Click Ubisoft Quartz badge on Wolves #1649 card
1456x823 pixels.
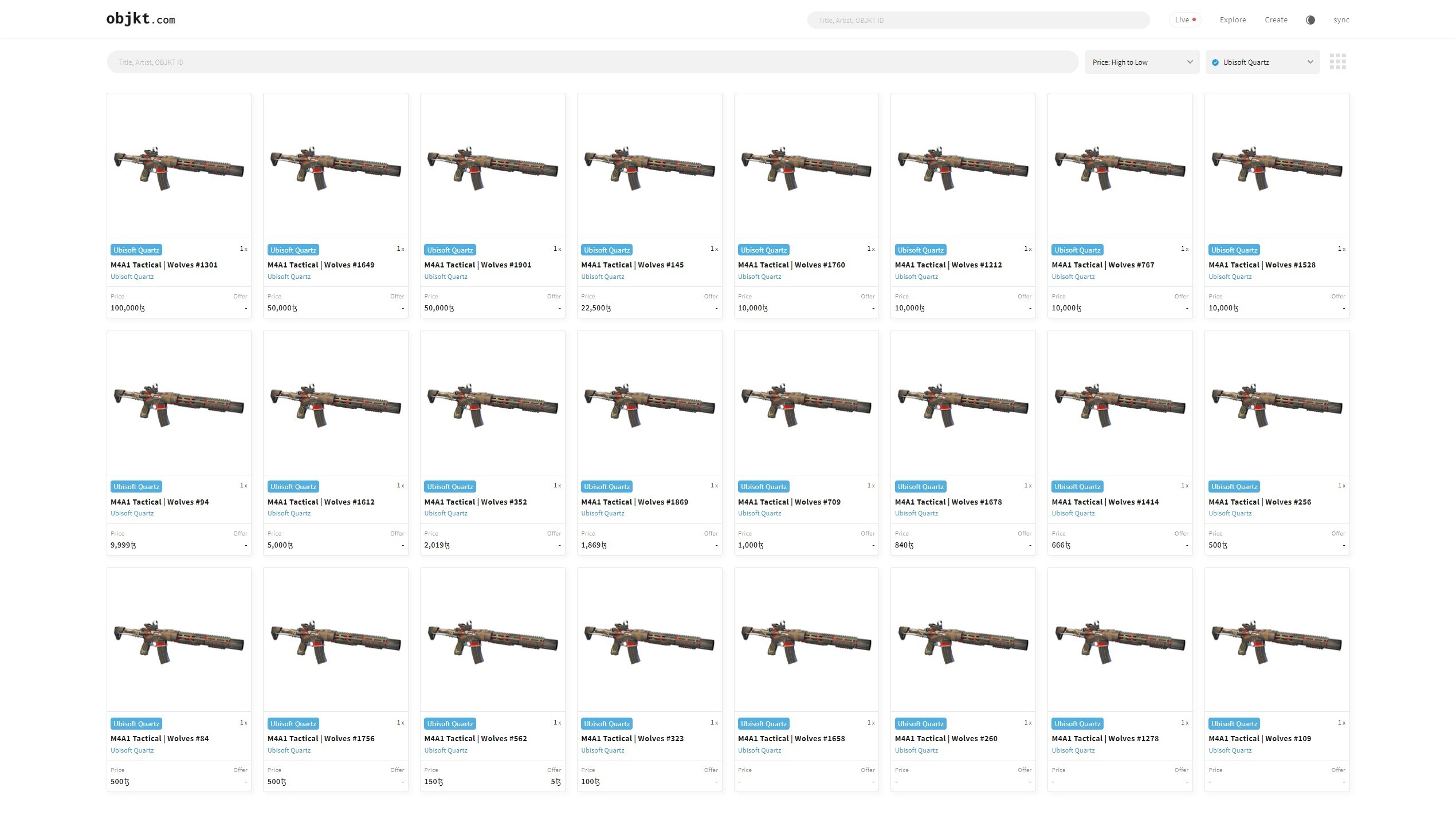(x=293, y=250)
